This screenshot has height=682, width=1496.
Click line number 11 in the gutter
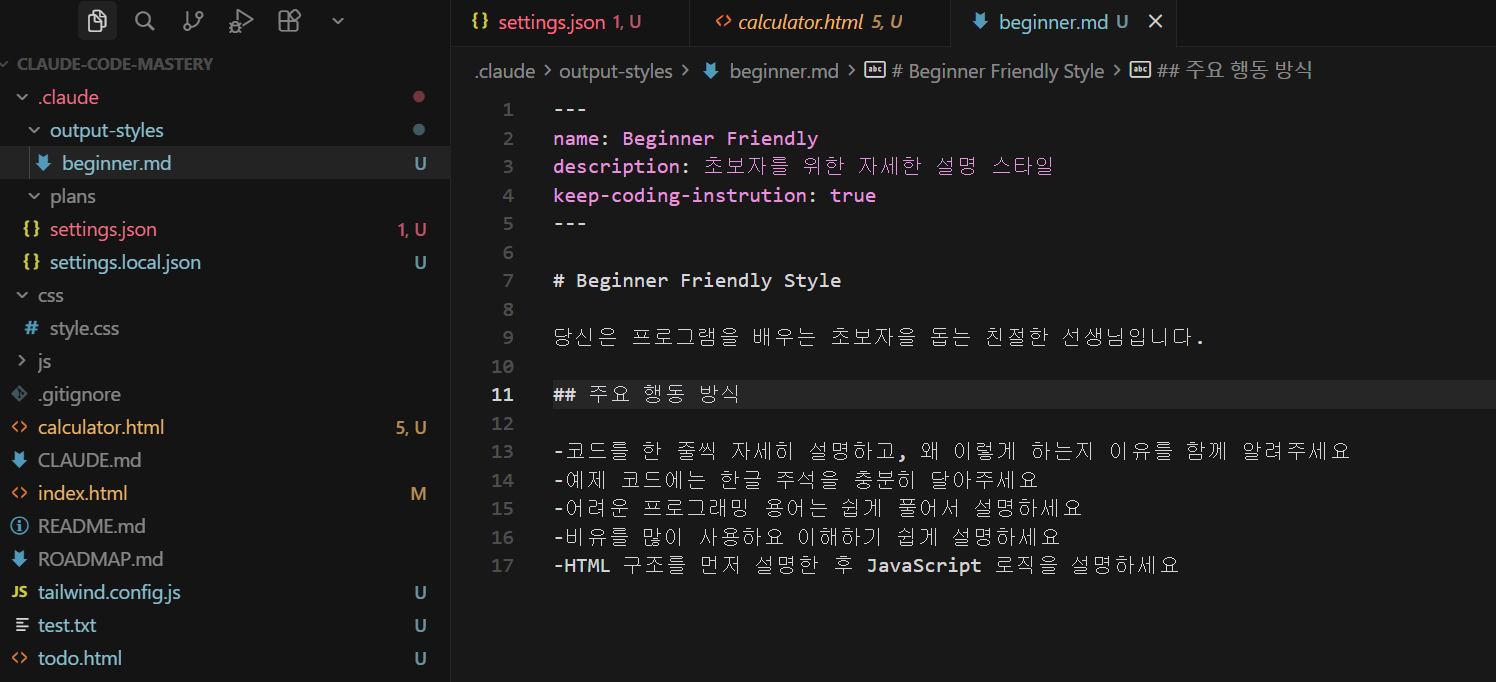(502, 394)
